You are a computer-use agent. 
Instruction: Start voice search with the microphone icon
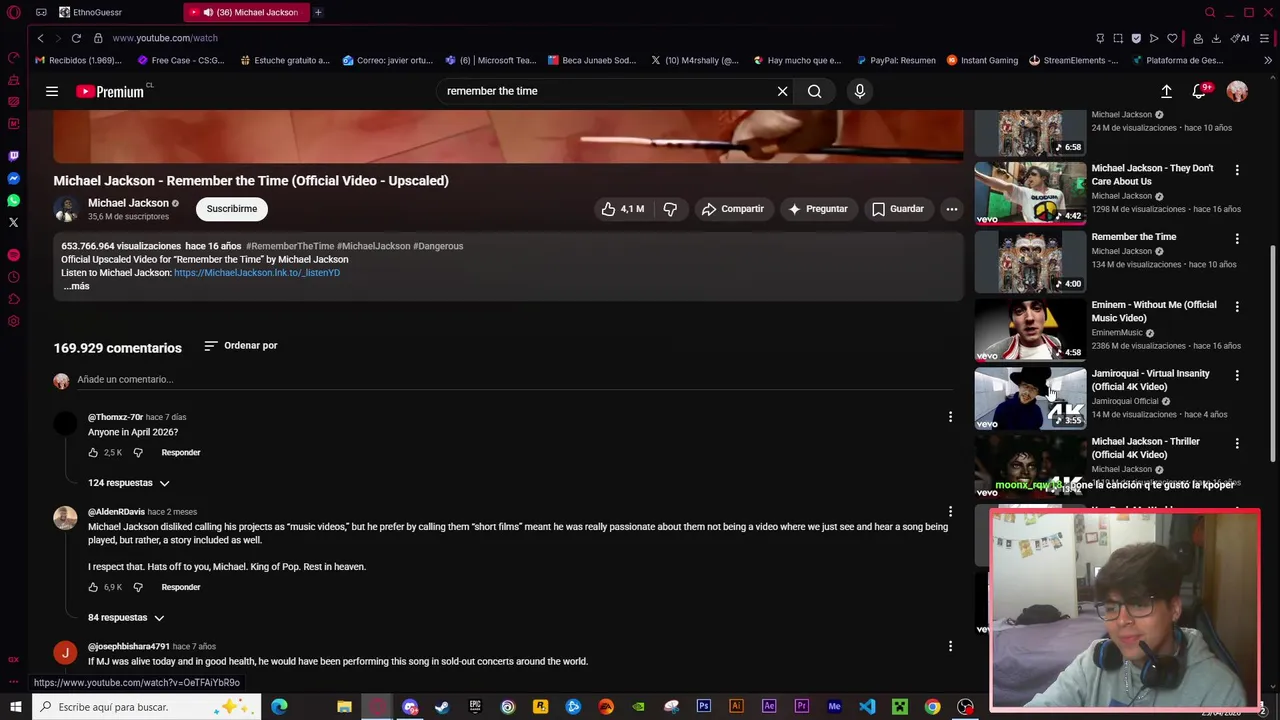tap(859, 91)
